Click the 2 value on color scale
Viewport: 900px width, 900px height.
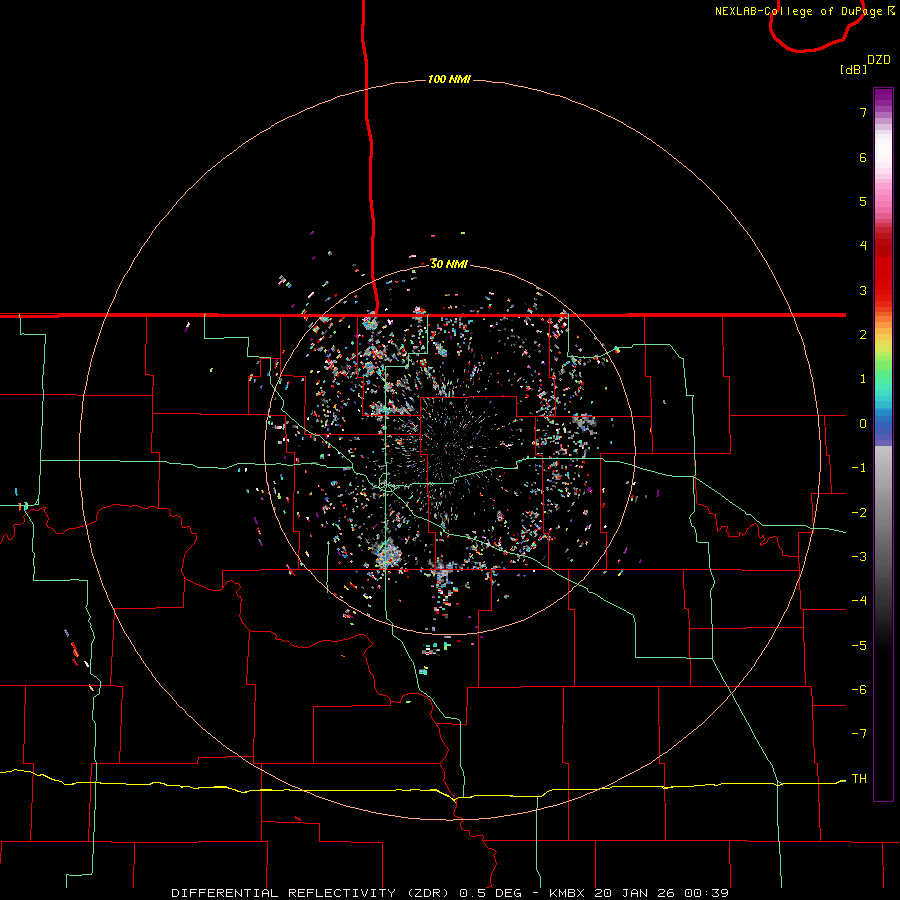(863, 335)
